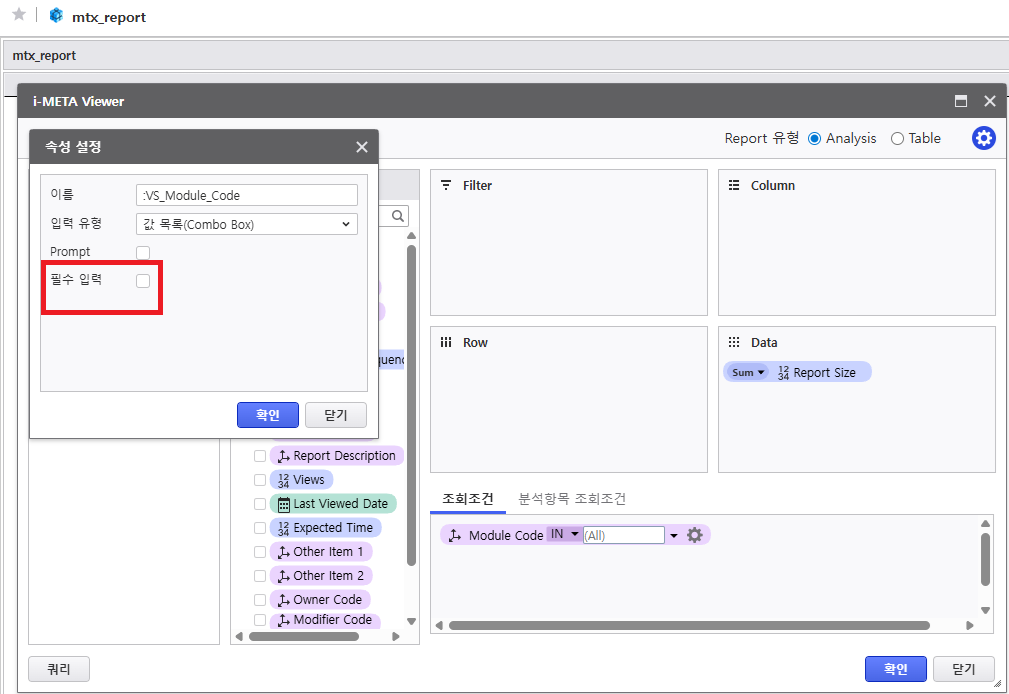Select the 조회조건 tab
Screen dimensions: 1009x694
point(467,499)
